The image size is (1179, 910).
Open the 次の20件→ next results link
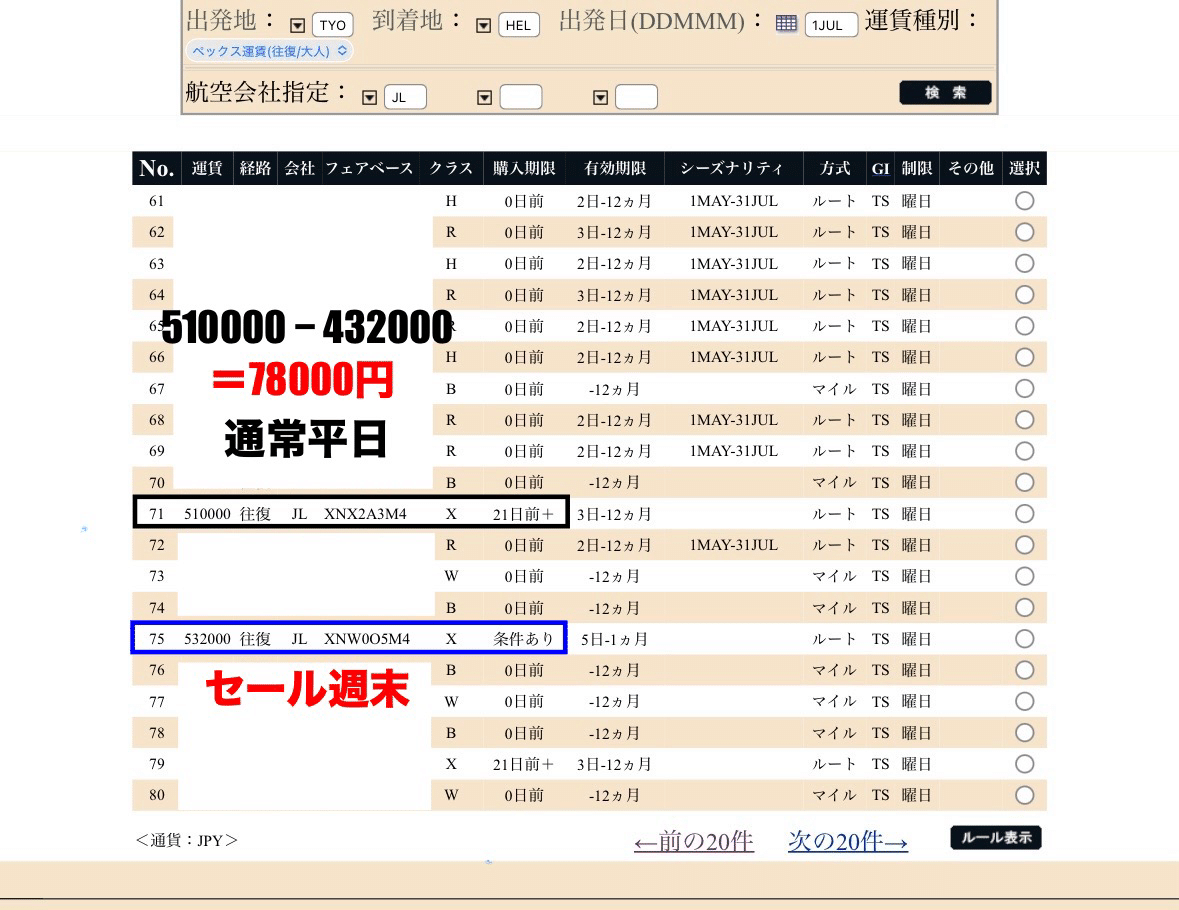tap(847, 843)
